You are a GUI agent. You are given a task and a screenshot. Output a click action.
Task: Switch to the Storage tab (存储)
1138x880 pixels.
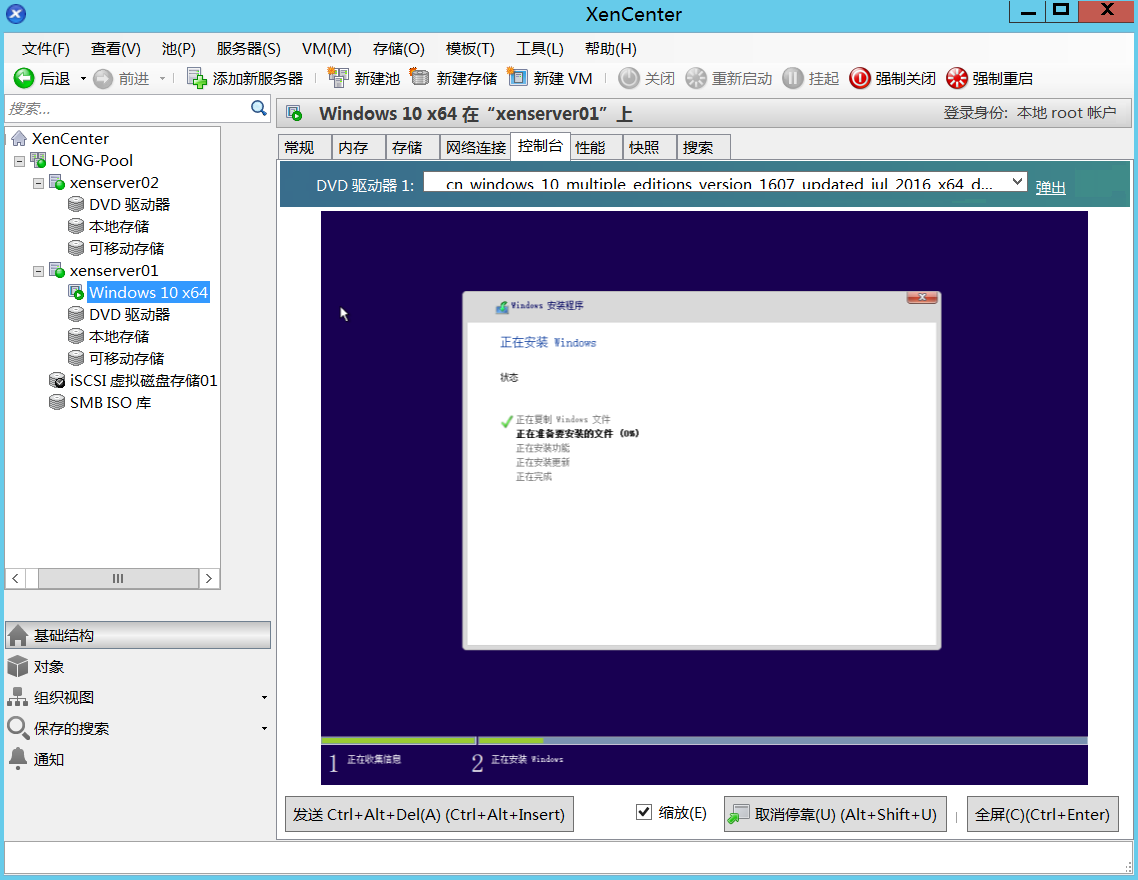412,147
